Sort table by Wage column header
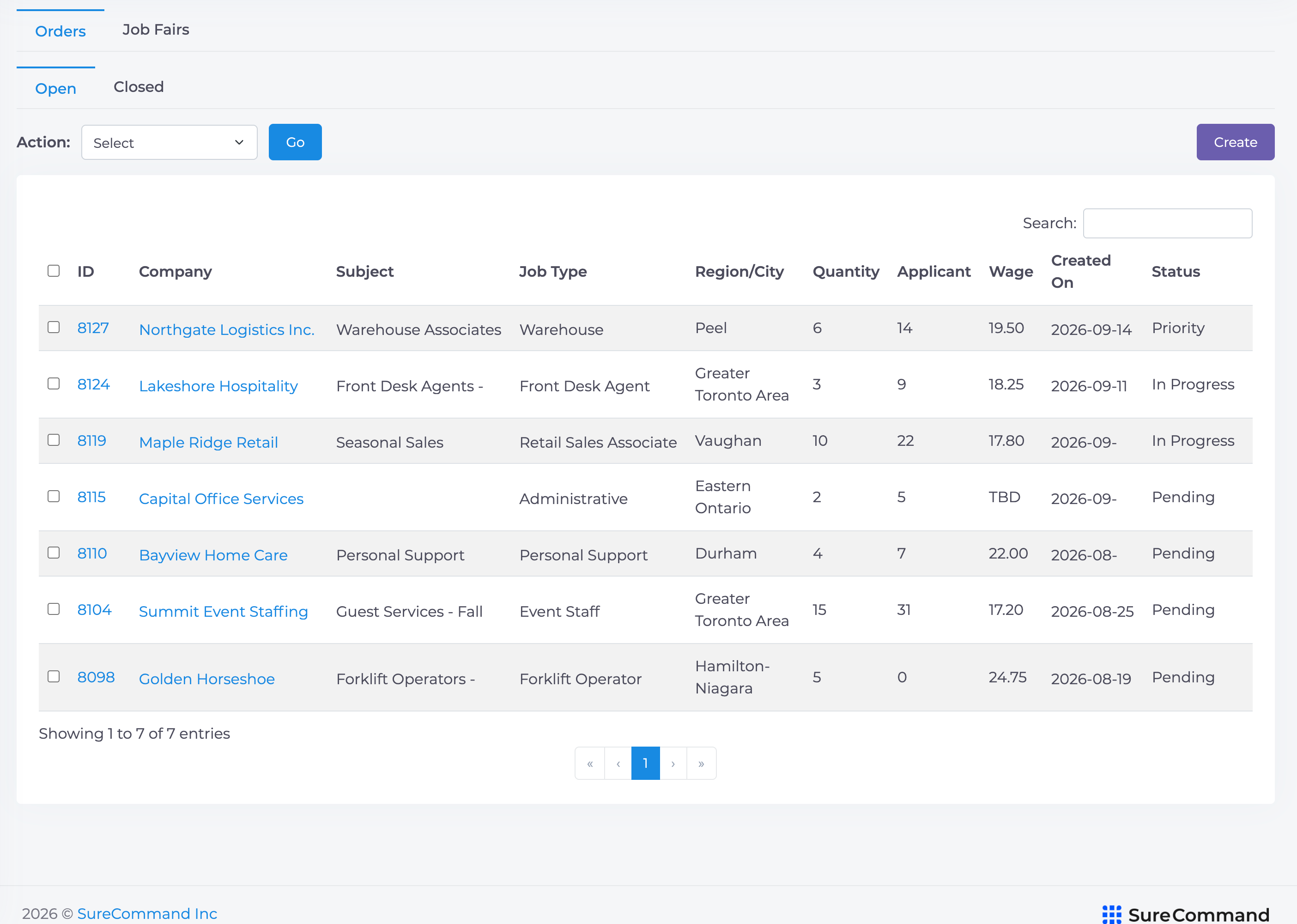 [1011, 271]
